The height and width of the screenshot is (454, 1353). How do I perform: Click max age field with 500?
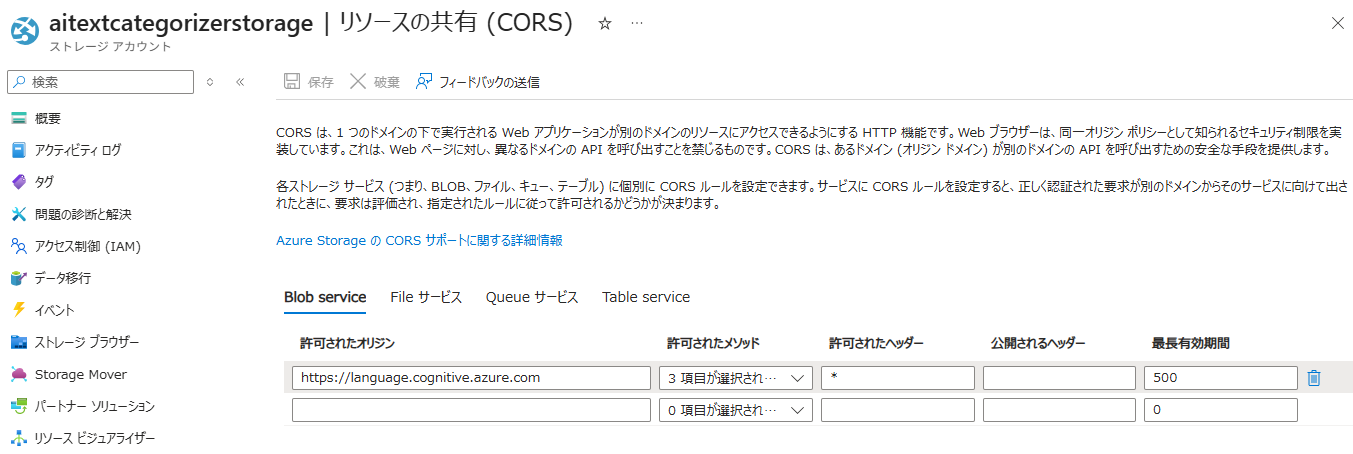point(1221,378)
